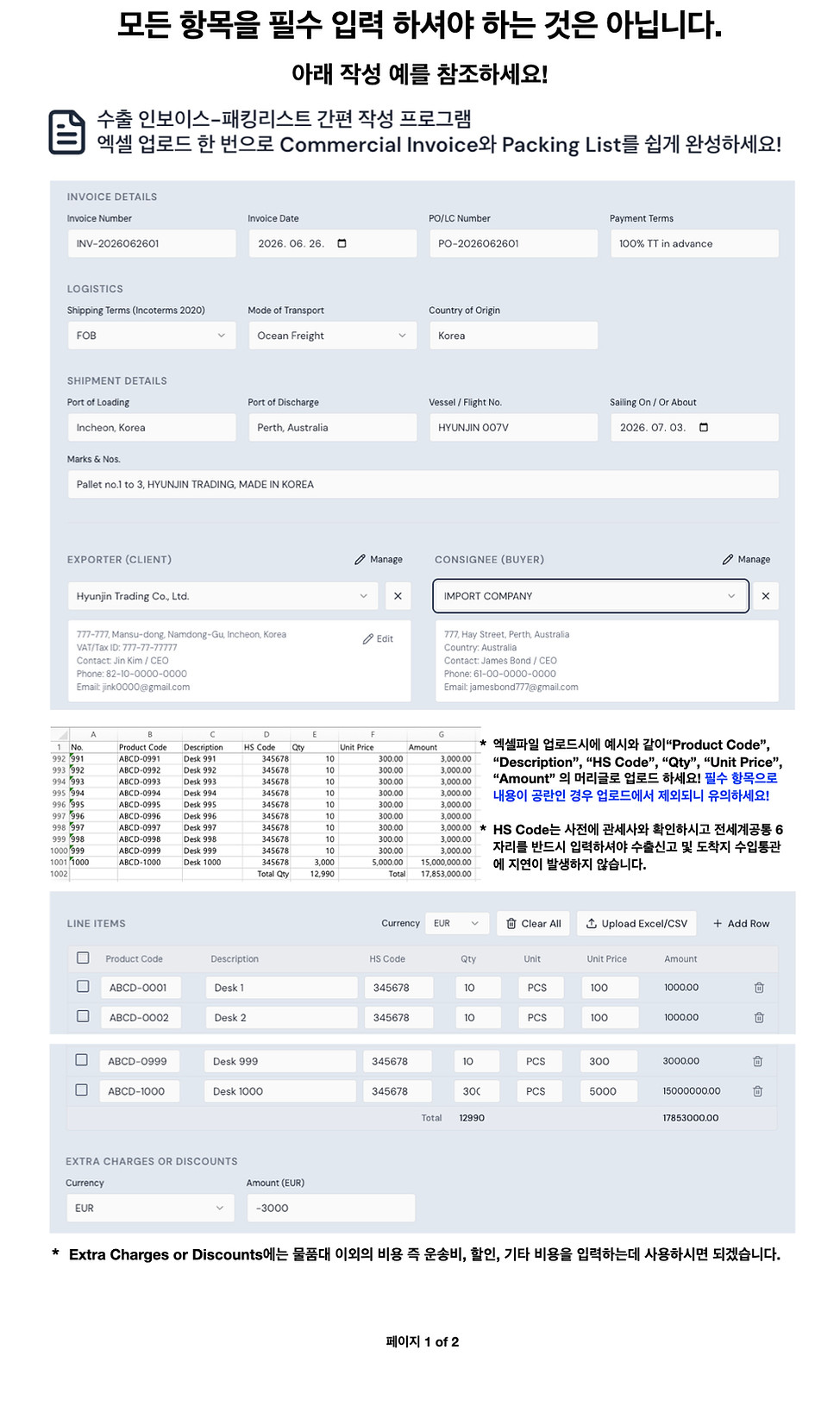Click the Edit pencil in exporter address card

coord(378,639)
